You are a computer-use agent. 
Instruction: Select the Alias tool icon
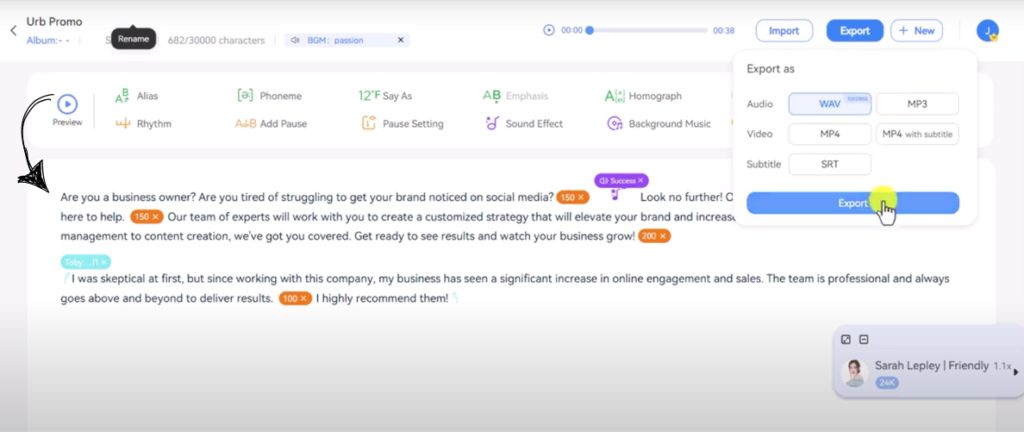122,96
